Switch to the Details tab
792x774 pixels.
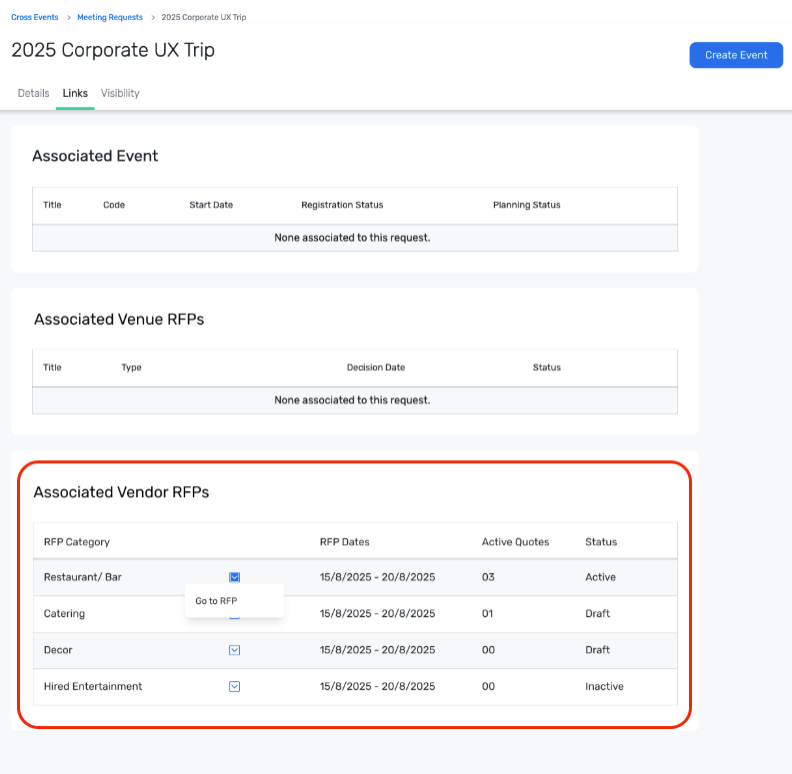click(x=33, y=93)
